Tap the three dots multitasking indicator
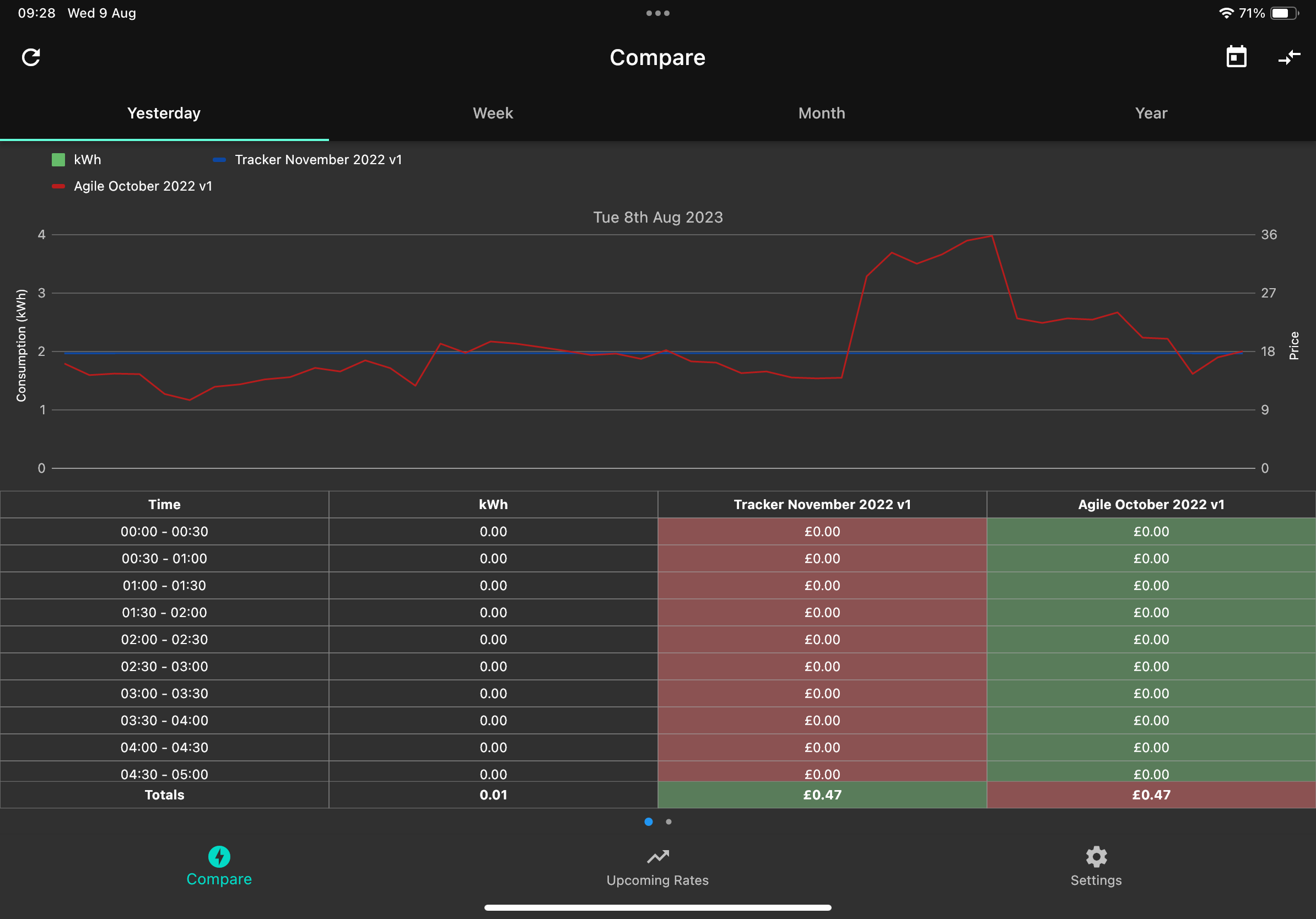1316x919 pixels. [x=657, y=13]
